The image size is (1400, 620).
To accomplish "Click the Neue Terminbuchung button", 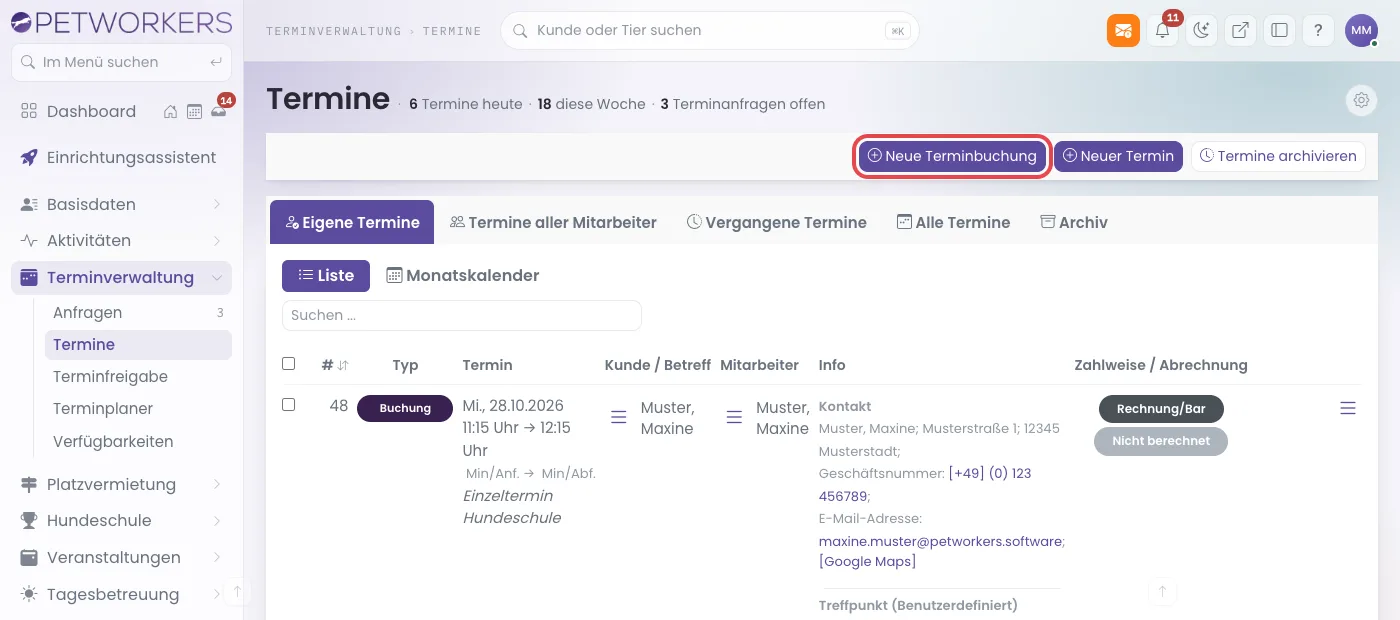I will (x=952, y=156).
